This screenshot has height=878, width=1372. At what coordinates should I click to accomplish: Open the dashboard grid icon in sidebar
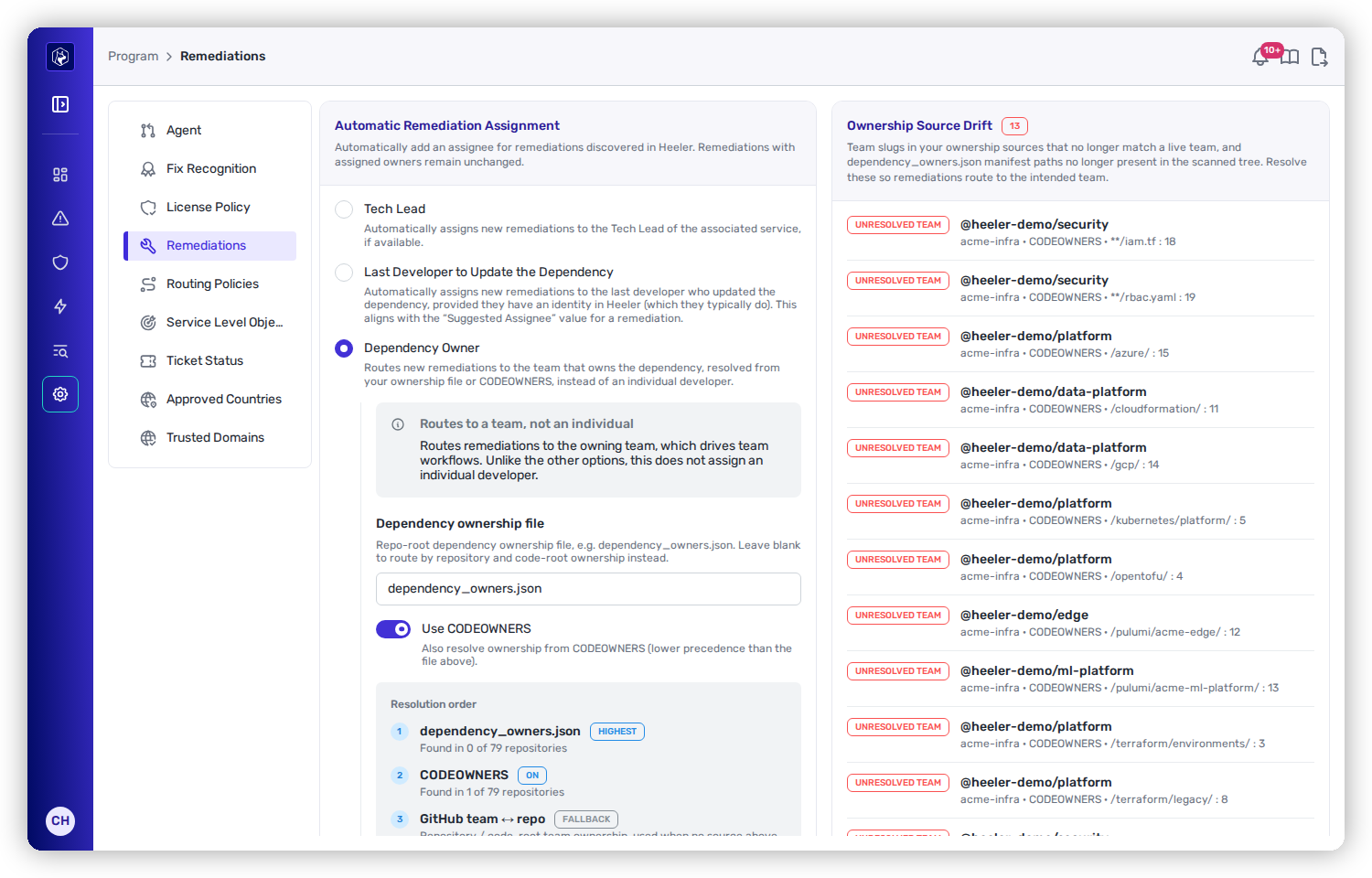60,175
